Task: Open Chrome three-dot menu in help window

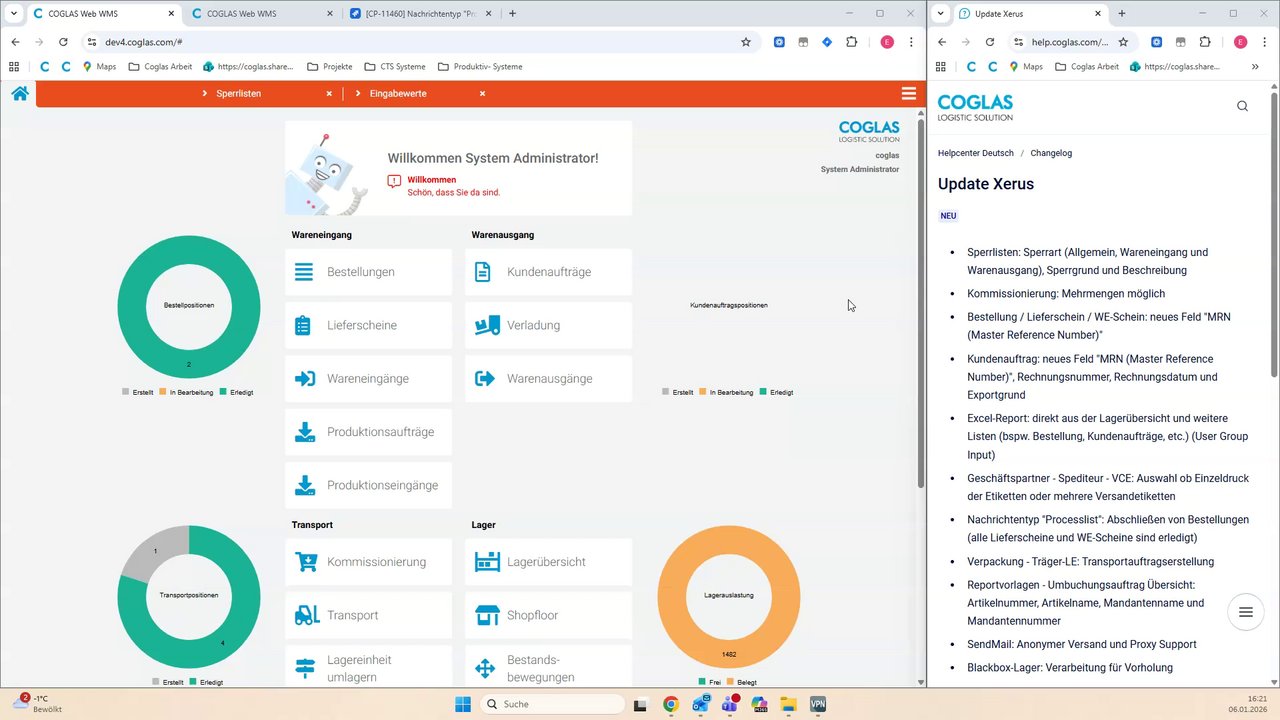Action: coord(1264,42)
